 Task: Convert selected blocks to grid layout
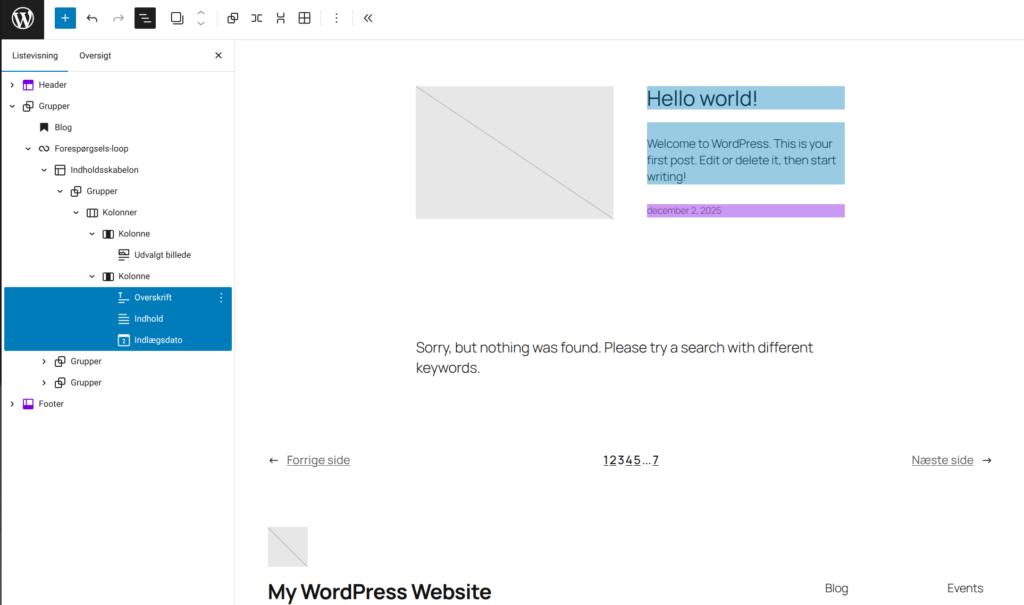pos(304,18)
